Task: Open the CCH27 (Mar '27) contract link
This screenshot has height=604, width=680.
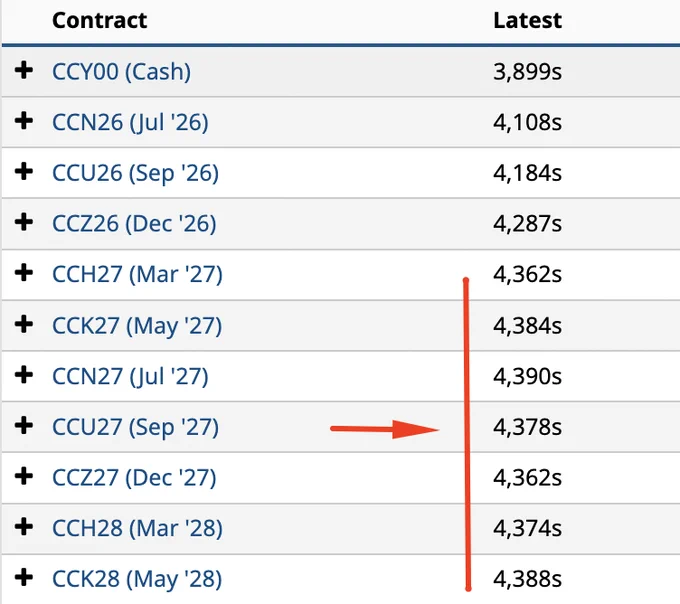Action: coord(137,274)
